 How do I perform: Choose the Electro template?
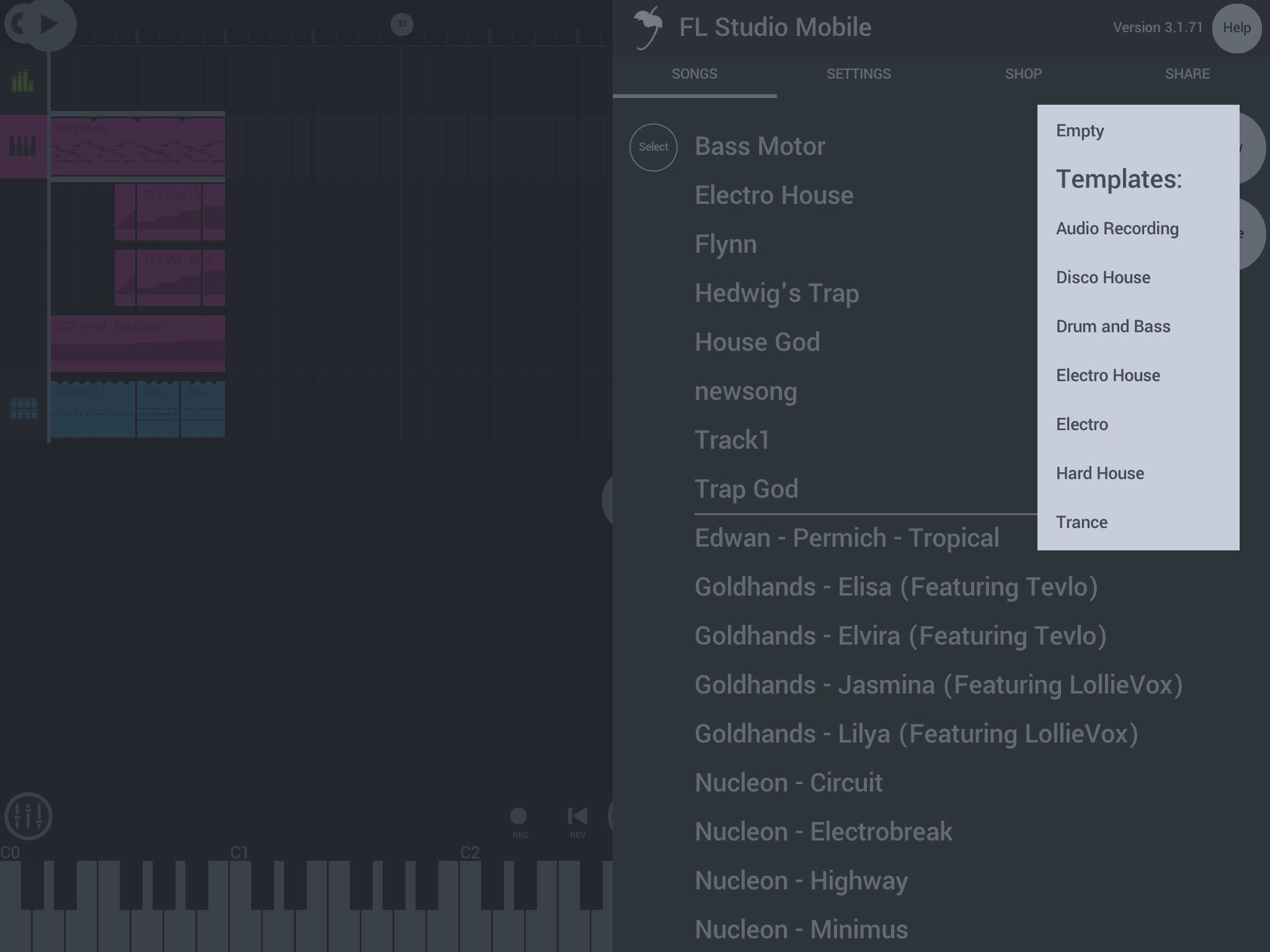pyautogui.click(x=1139, y=425)
